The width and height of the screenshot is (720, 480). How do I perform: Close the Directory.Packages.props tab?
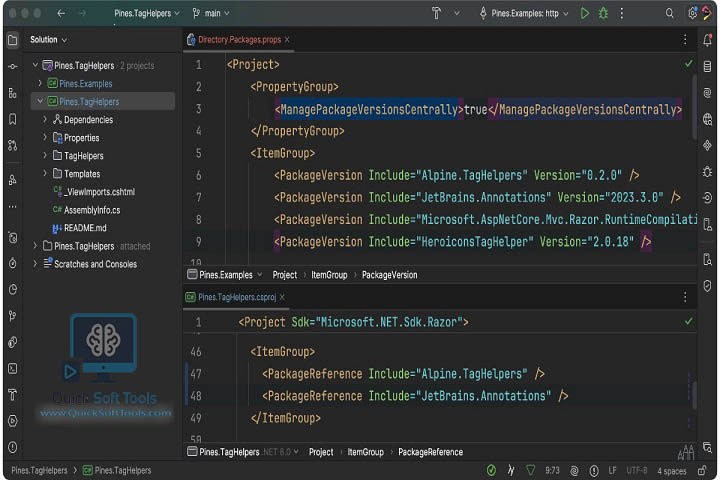(x=287, y=40)
